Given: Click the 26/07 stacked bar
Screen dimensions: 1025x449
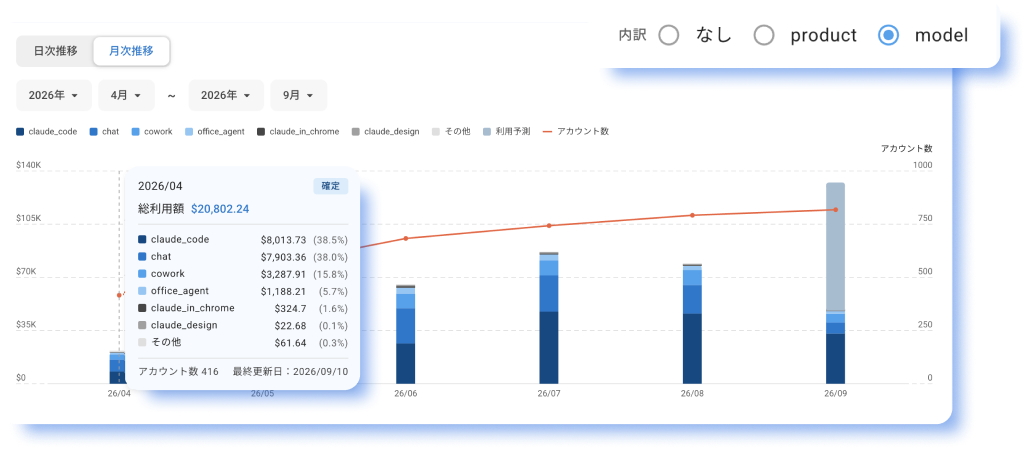Looking at the screenshot, I should tap(549, 318).
